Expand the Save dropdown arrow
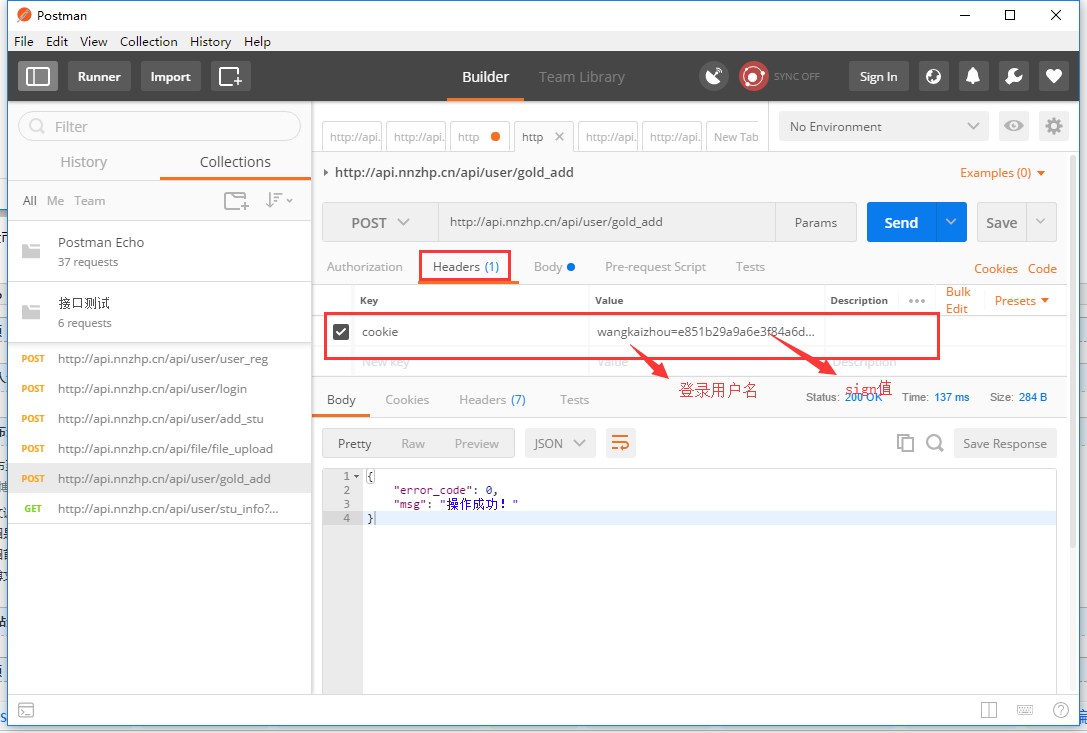Image resolution: width=1087 pixels, height=733 pixels. (x=1041, y=222)
